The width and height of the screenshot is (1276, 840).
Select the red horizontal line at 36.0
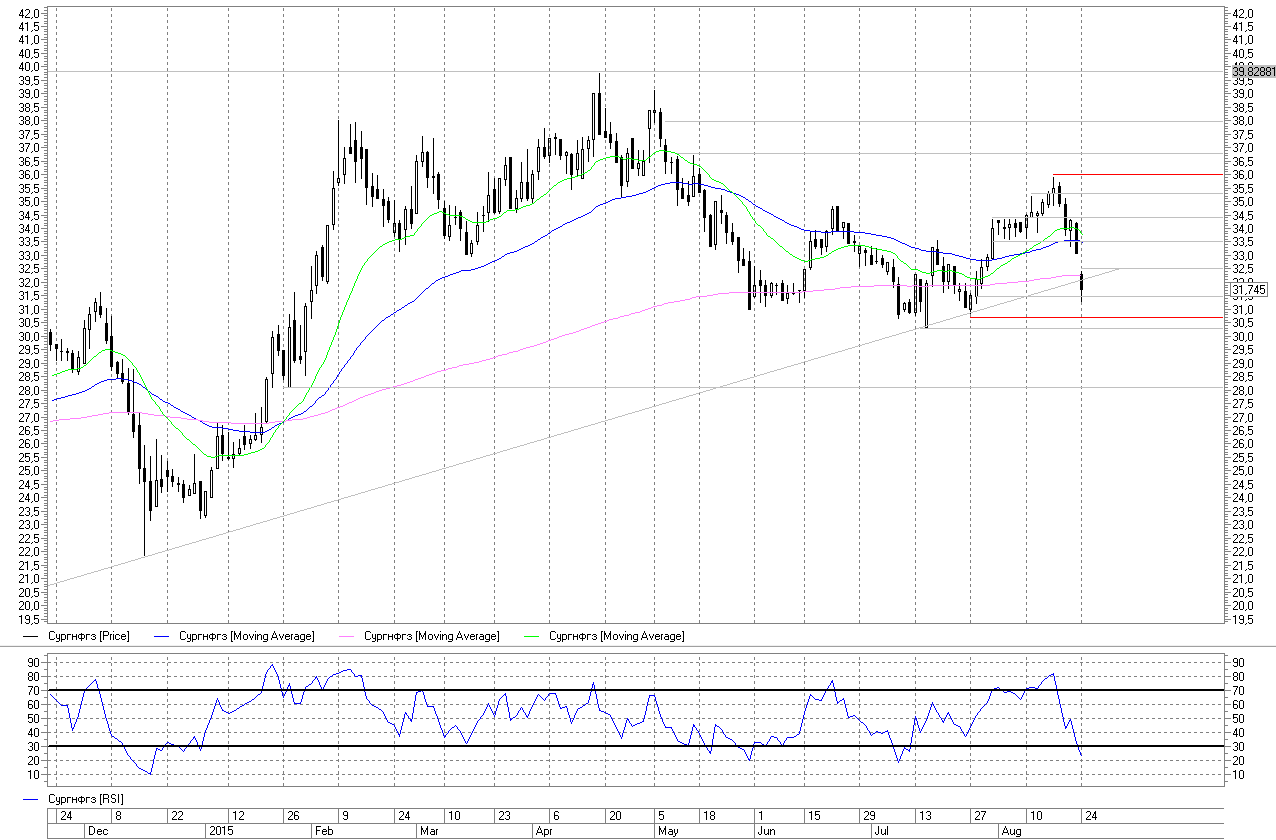pyautogui.click(x=1140, y=174)
